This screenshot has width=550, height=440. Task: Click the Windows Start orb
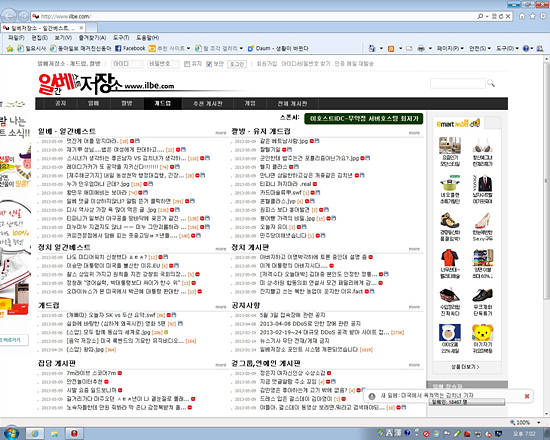pos(11,433)
